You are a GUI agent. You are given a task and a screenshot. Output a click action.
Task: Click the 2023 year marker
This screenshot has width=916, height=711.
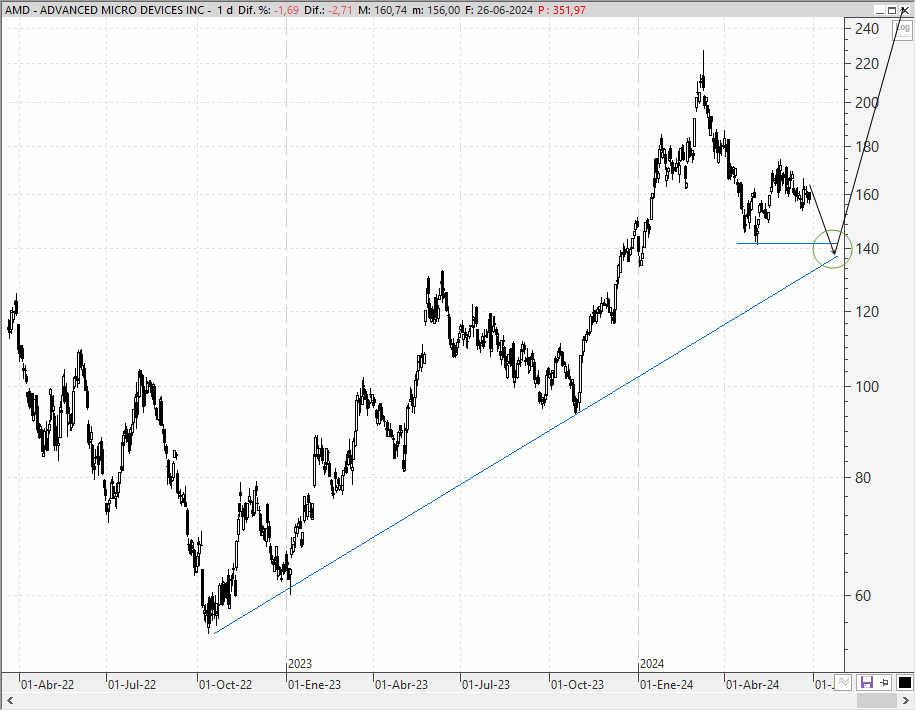pos(300,664)
